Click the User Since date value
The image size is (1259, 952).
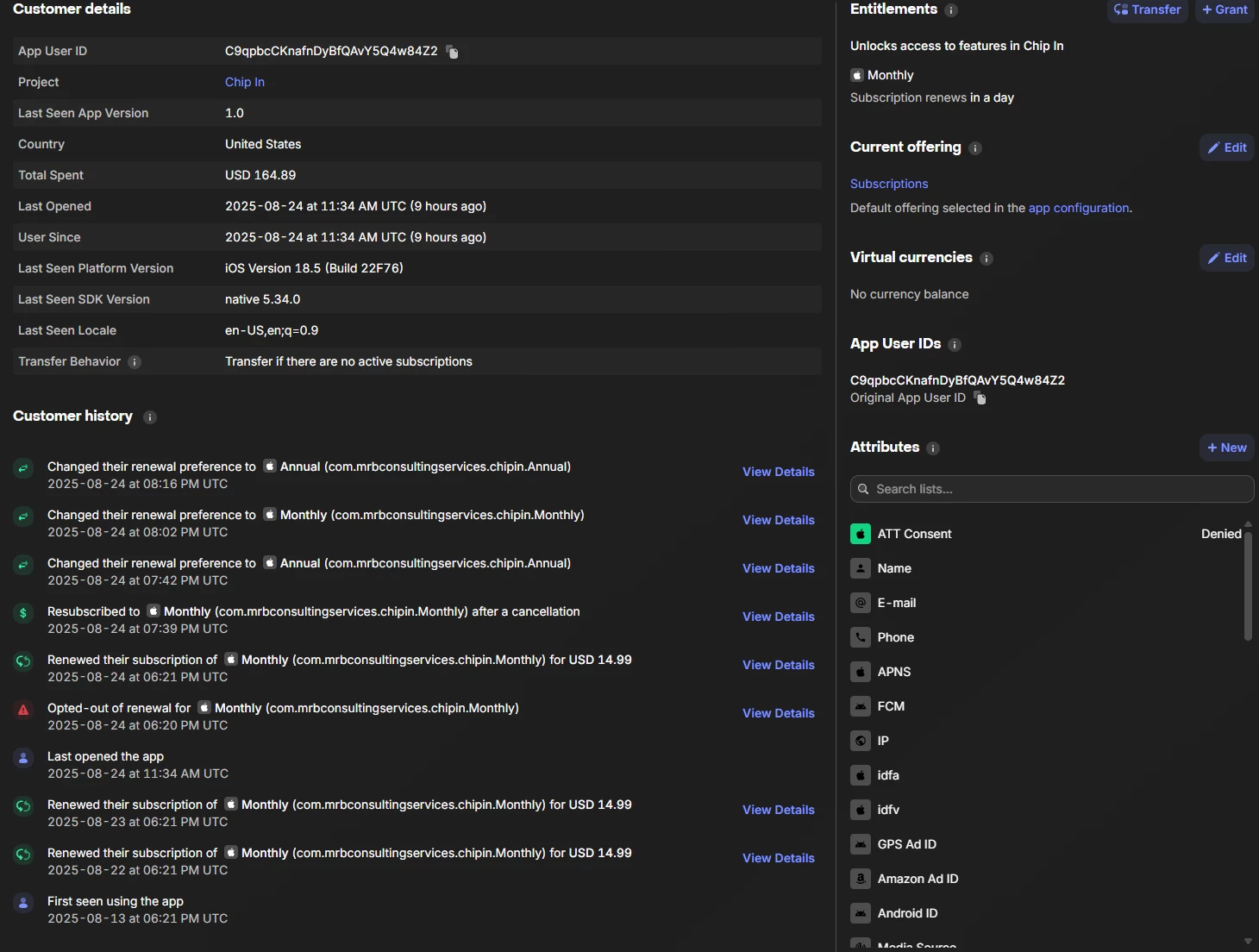point(355,237)
